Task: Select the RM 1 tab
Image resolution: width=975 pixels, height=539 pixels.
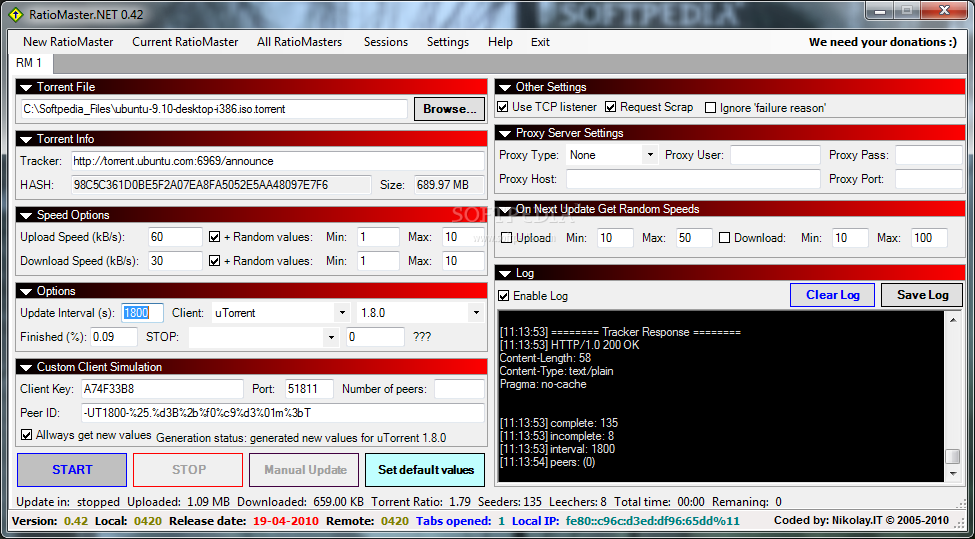Action: 29,63
